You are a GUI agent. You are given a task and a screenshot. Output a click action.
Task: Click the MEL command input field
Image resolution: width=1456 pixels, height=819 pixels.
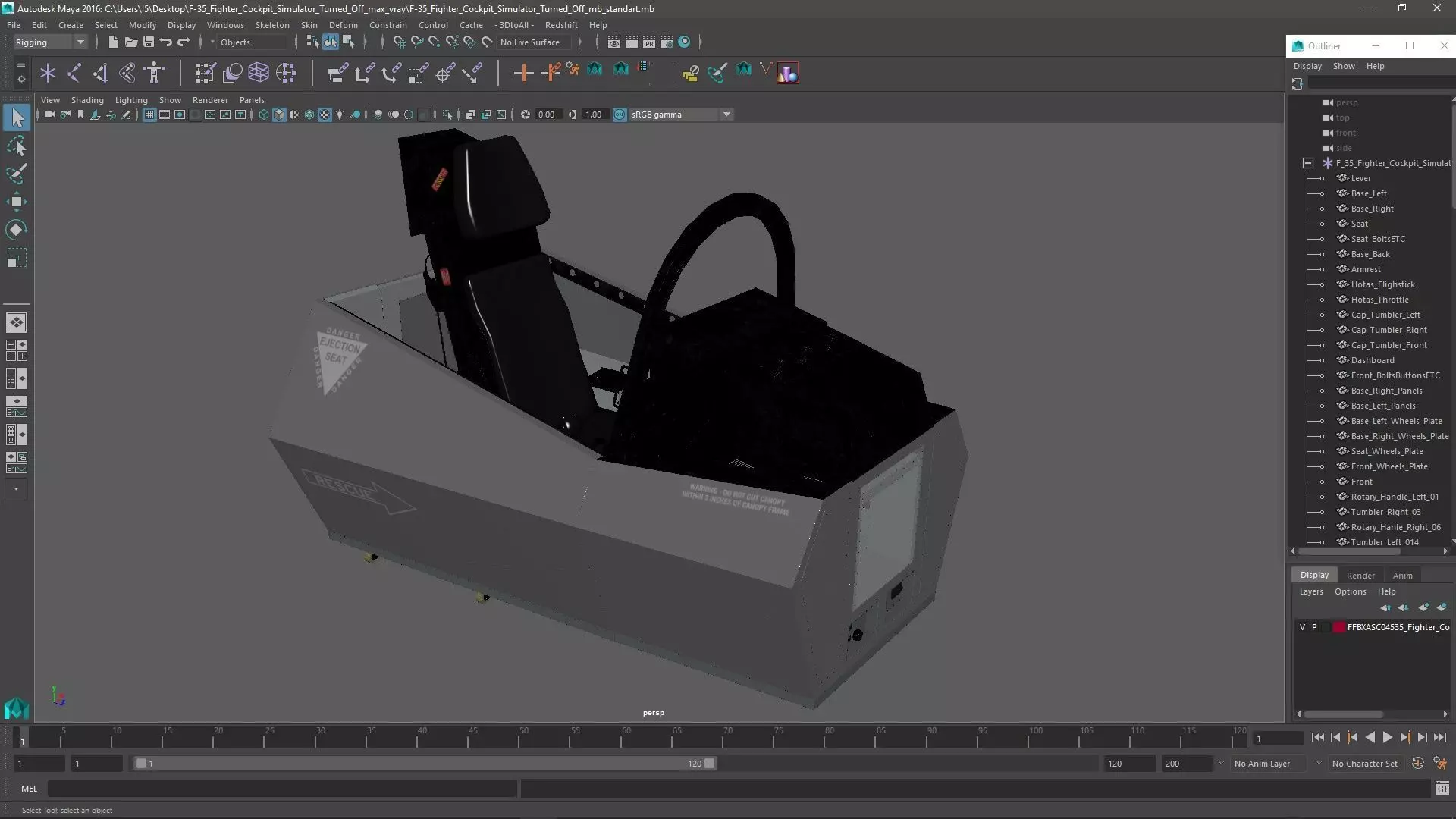point(281,789)
